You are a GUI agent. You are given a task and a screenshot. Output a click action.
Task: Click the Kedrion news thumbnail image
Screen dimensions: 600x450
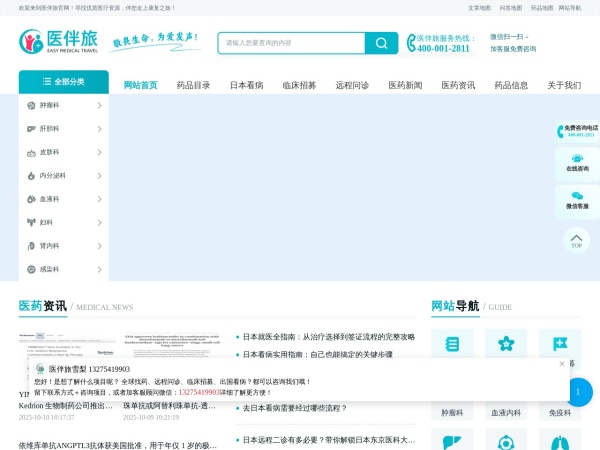(x=67, y=346)
